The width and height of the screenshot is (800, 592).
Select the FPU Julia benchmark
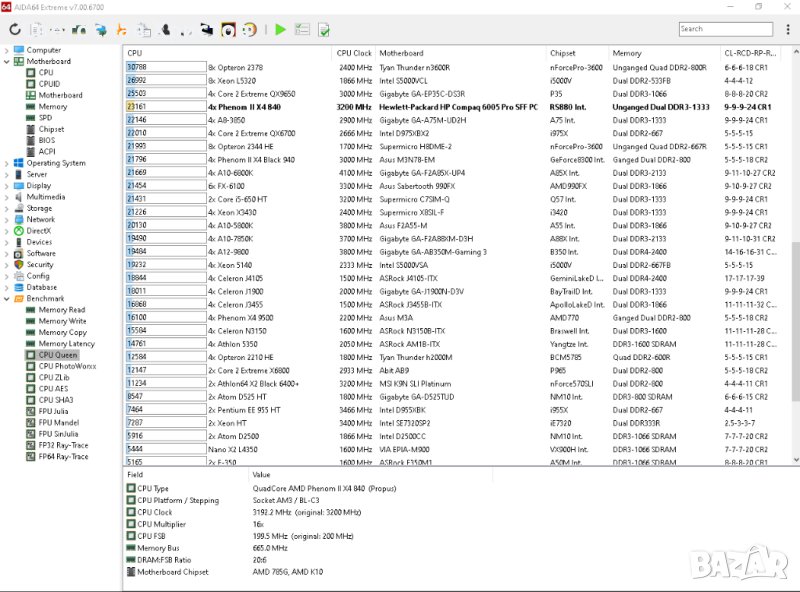tap(55, 411)
